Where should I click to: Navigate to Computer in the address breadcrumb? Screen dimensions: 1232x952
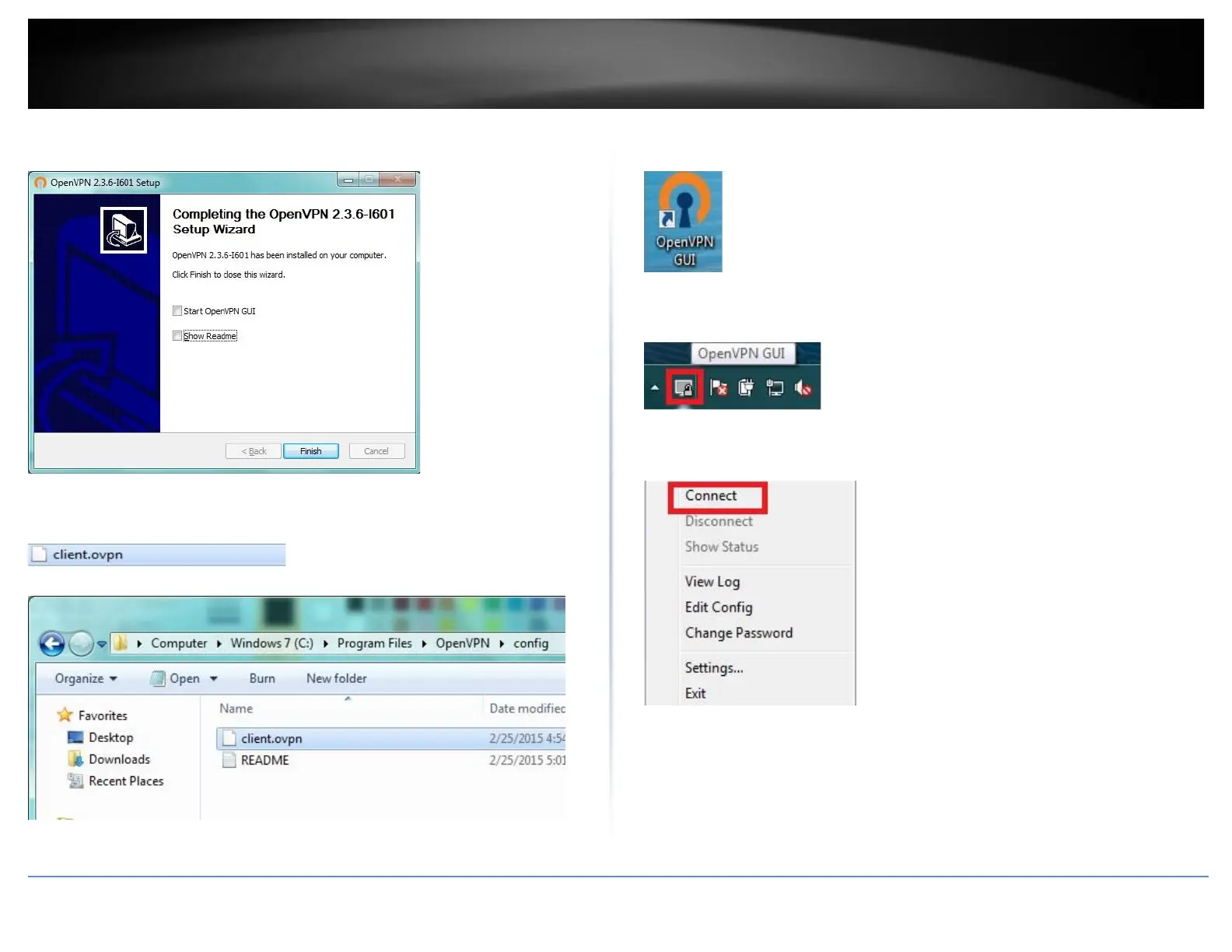(x=179, y=643)
